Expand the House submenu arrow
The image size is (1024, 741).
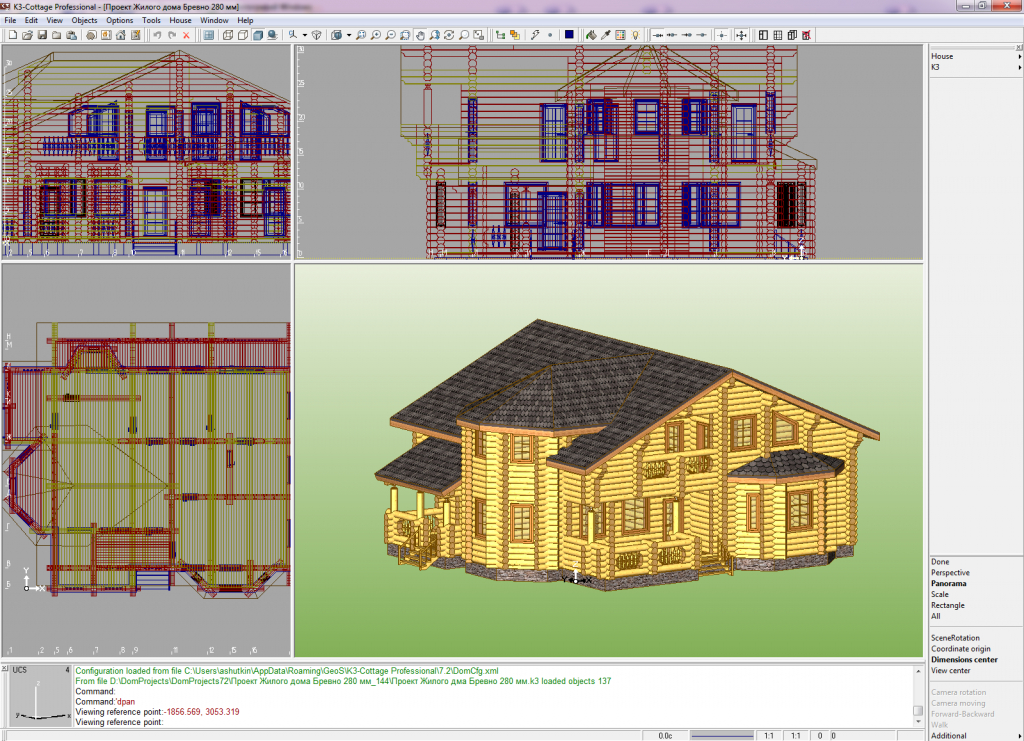1019,56
